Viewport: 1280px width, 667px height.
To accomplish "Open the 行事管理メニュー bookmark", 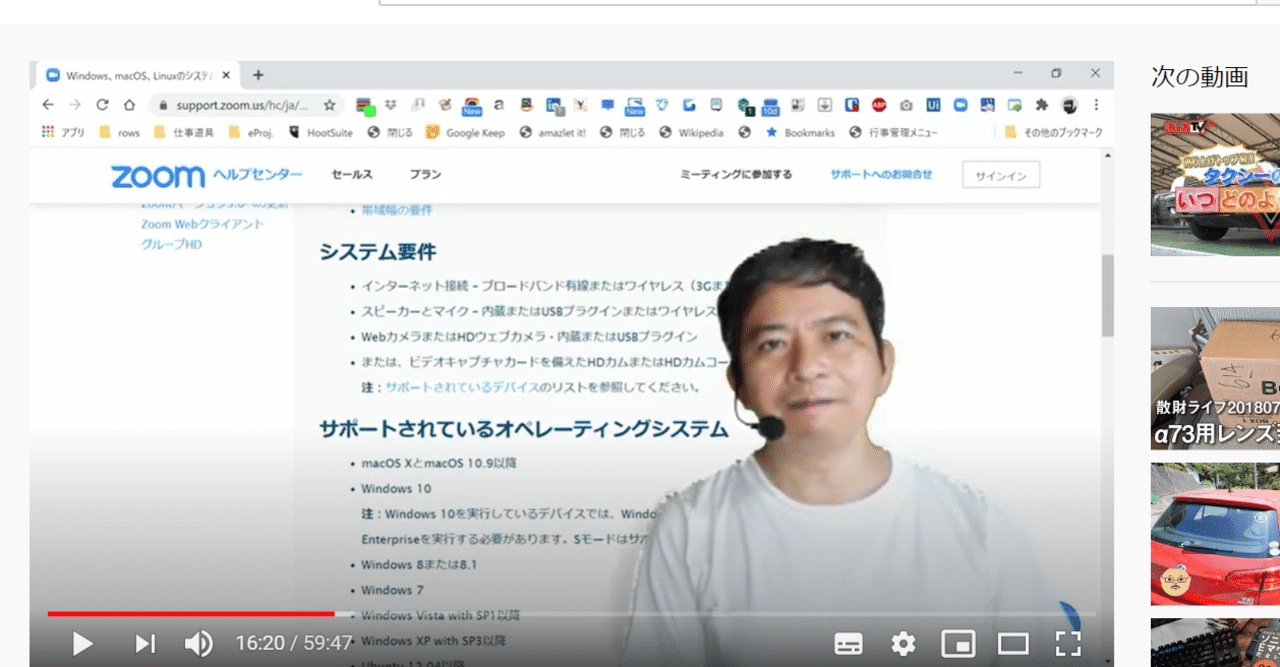I will 893,132.
